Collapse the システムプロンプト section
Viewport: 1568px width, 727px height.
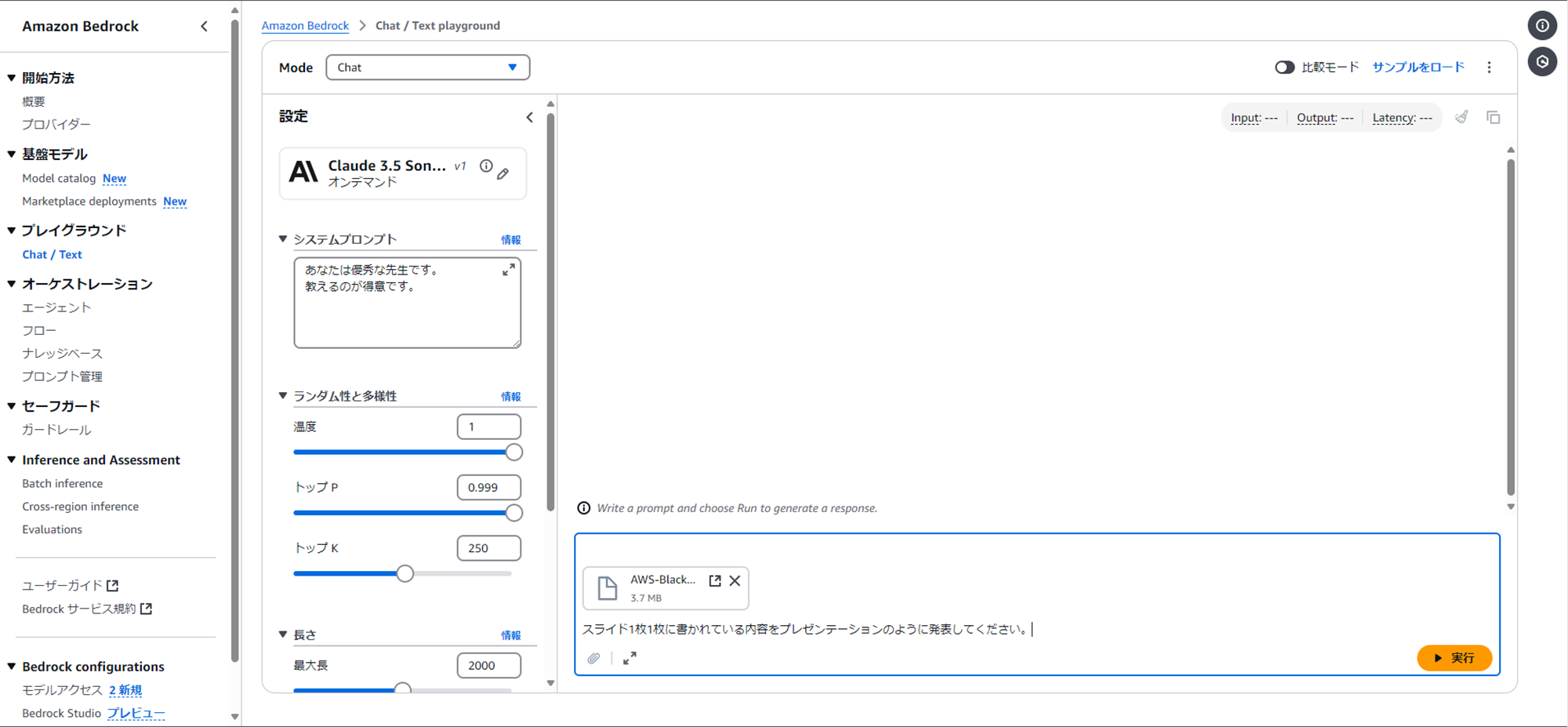(283, 238)
